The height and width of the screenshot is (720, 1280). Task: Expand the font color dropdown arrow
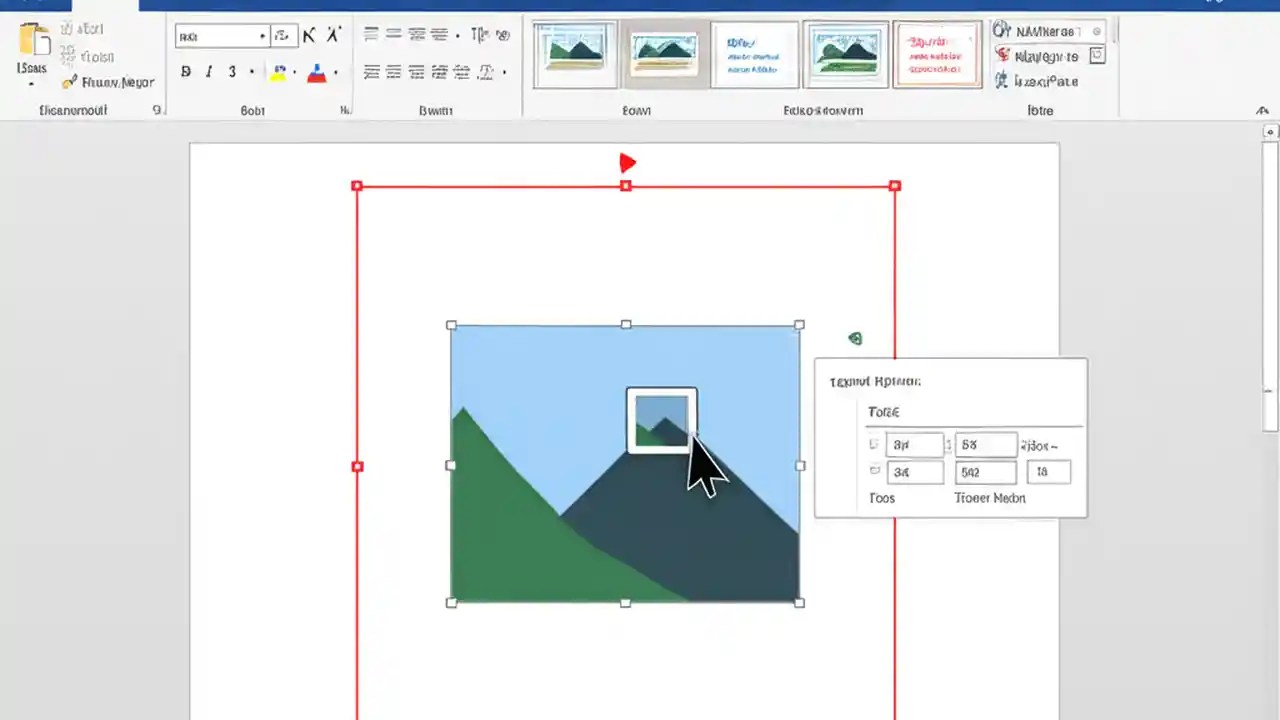click(x=336, y=72)
